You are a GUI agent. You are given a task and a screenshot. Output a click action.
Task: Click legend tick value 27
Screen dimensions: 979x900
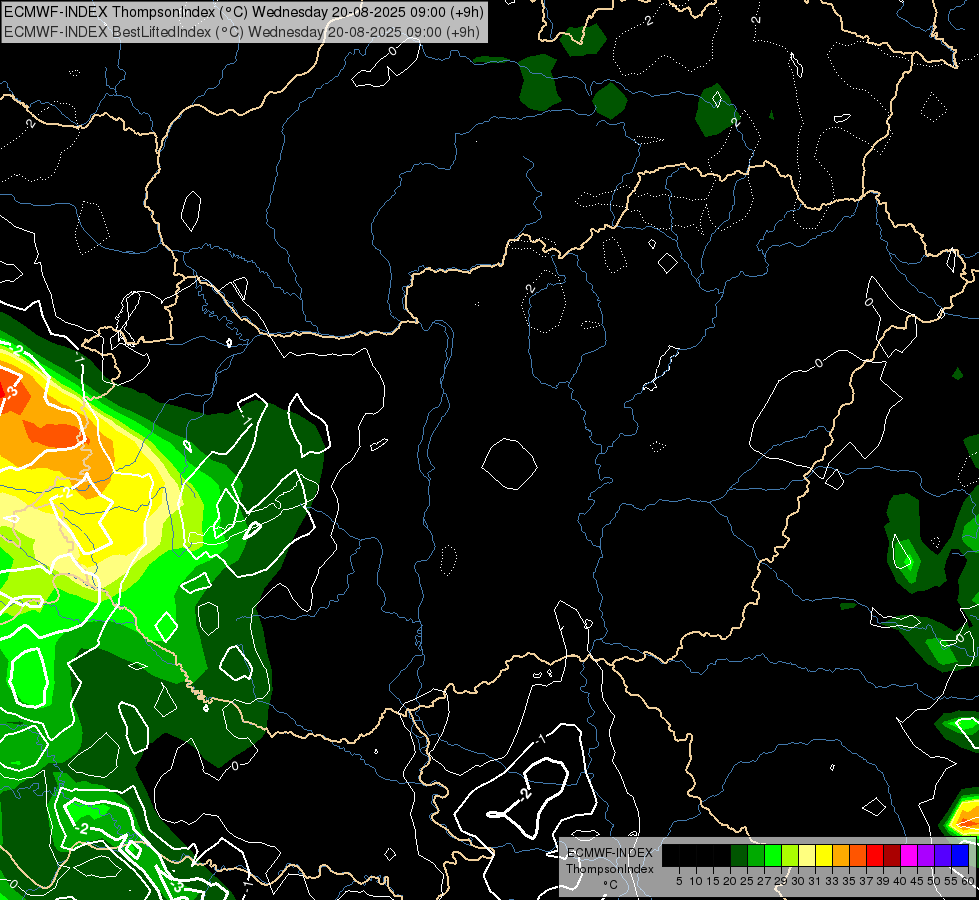(764, 881)
